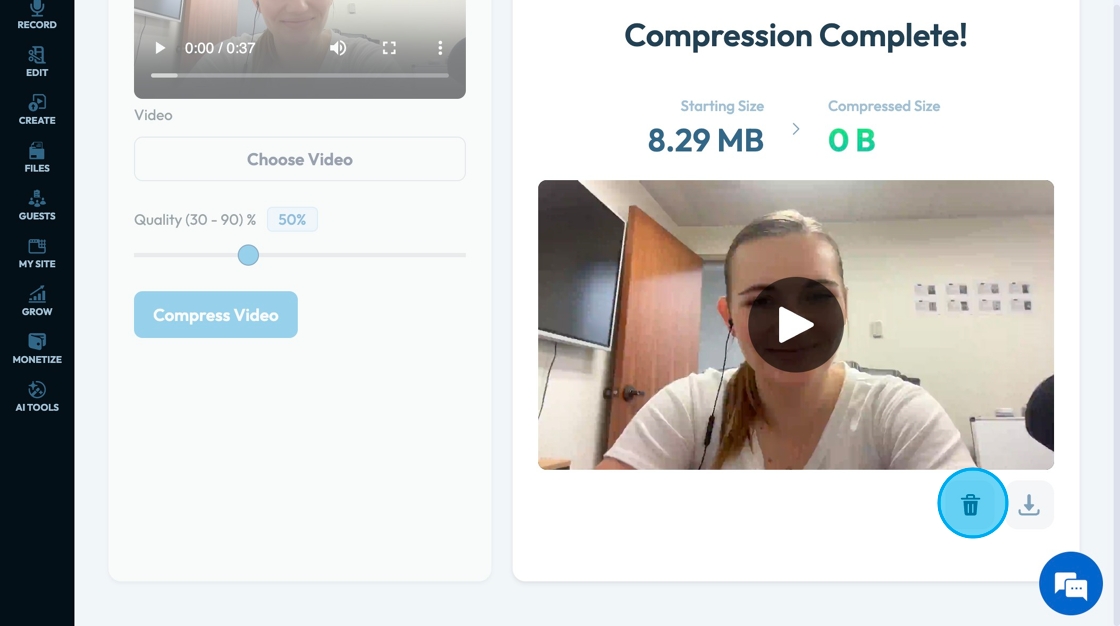Toggle fullscreen on the source video
Screen dimensions: 1120x626
point(389,48)
